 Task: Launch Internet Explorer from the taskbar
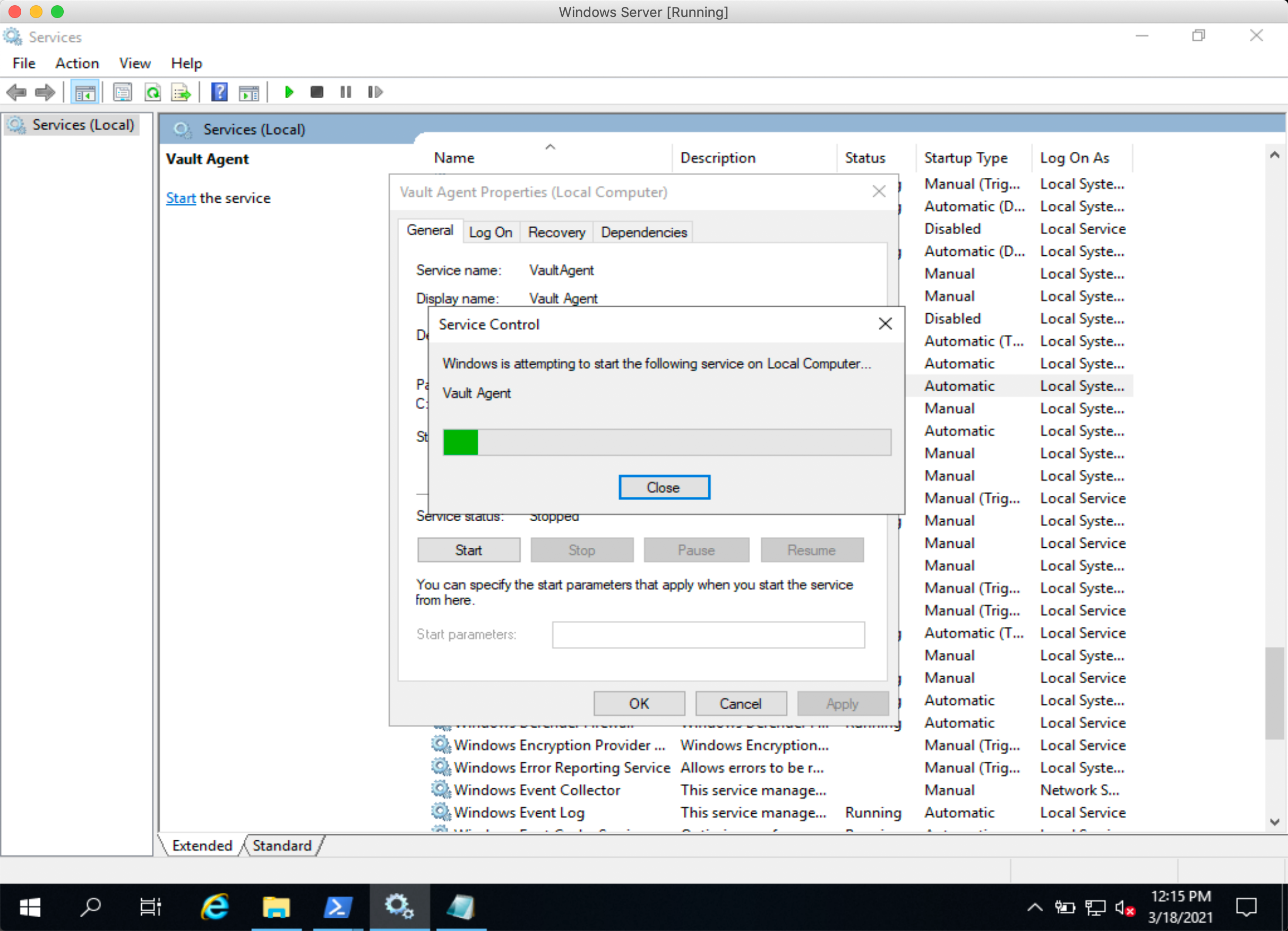point(214,907)
